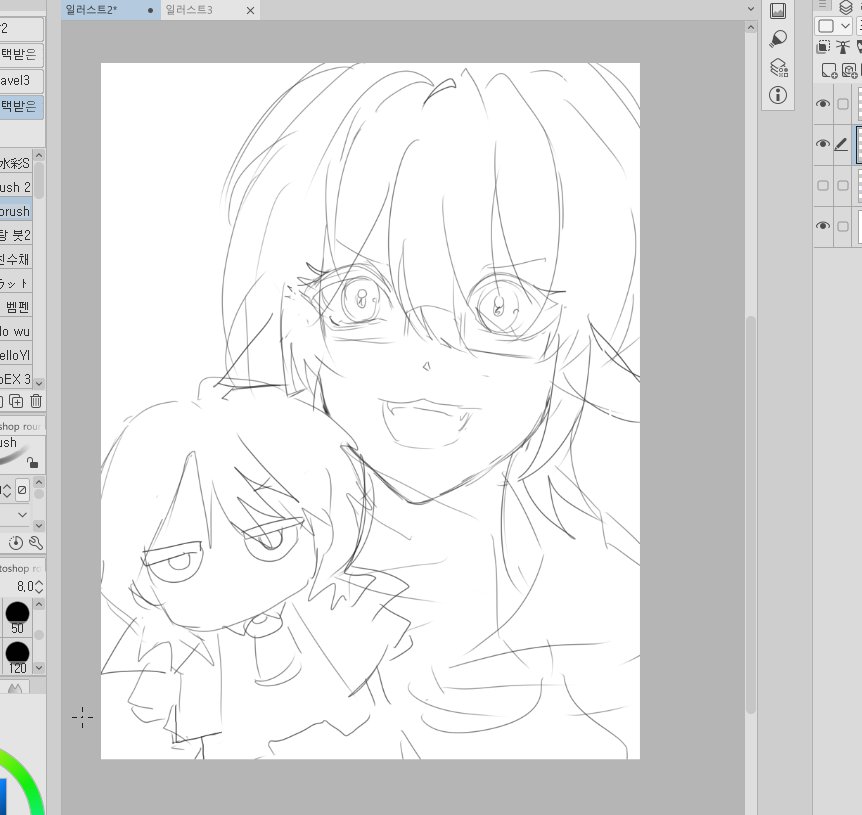The height and width of the screenshot is (815, 862).
Task: Reset tool properties to initial settings
Action: 16,543
